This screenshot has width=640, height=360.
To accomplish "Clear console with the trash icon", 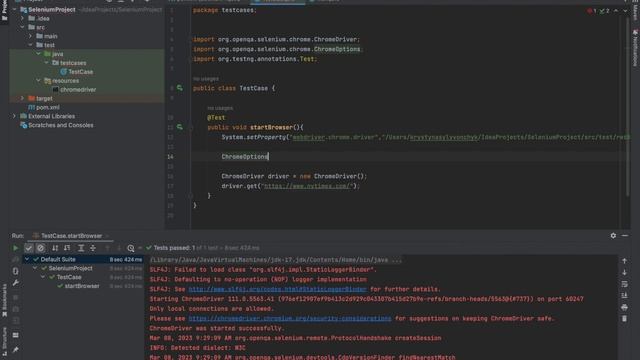I will (624, 318).
